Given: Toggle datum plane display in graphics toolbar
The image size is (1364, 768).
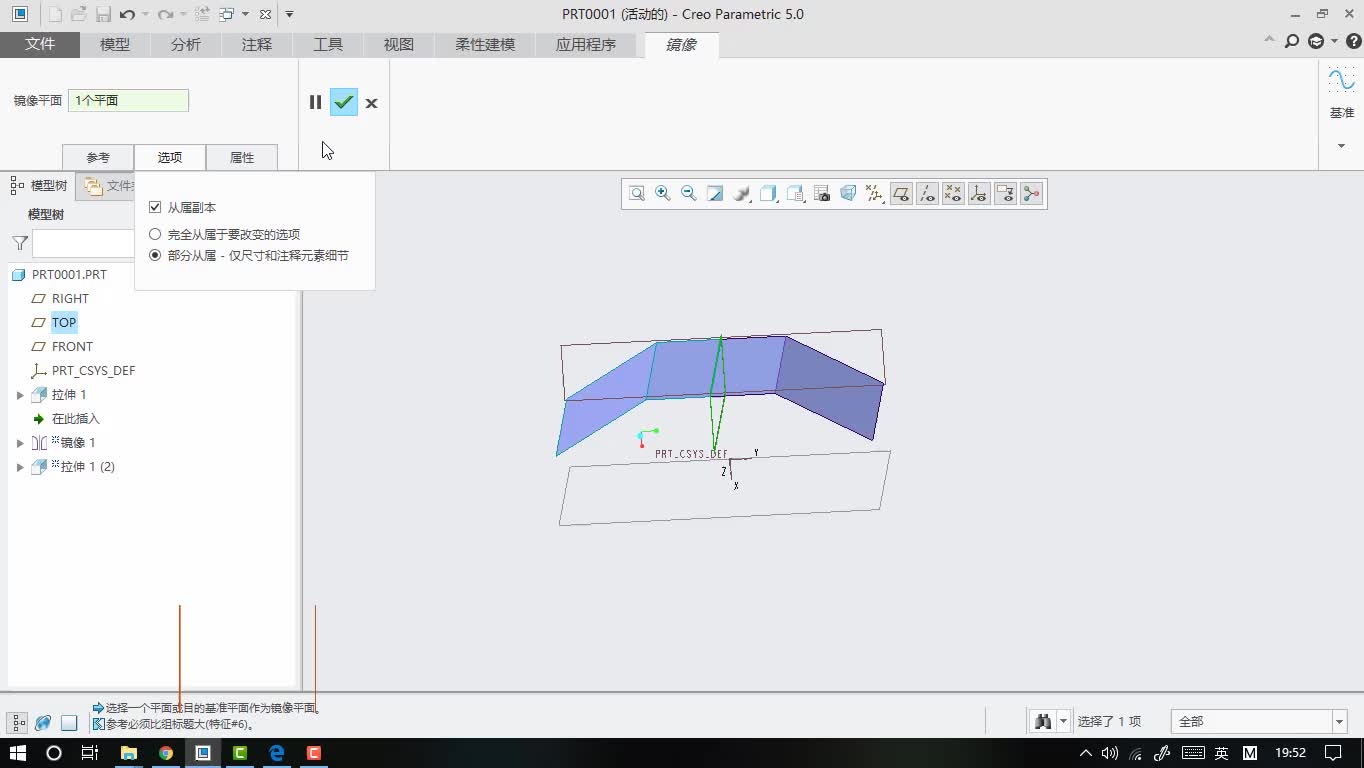Looking at the screenshot, I should click(900, 193).
